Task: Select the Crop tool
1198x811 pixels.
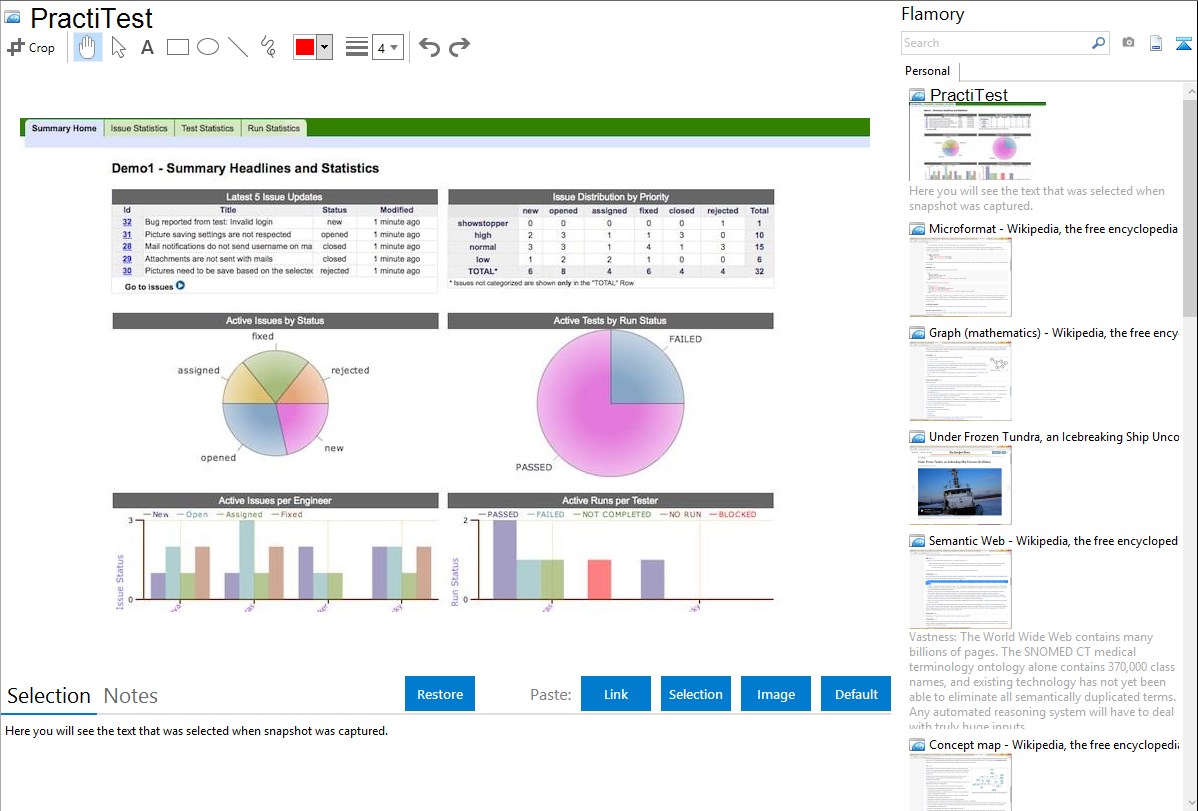Action: (31, 47)
